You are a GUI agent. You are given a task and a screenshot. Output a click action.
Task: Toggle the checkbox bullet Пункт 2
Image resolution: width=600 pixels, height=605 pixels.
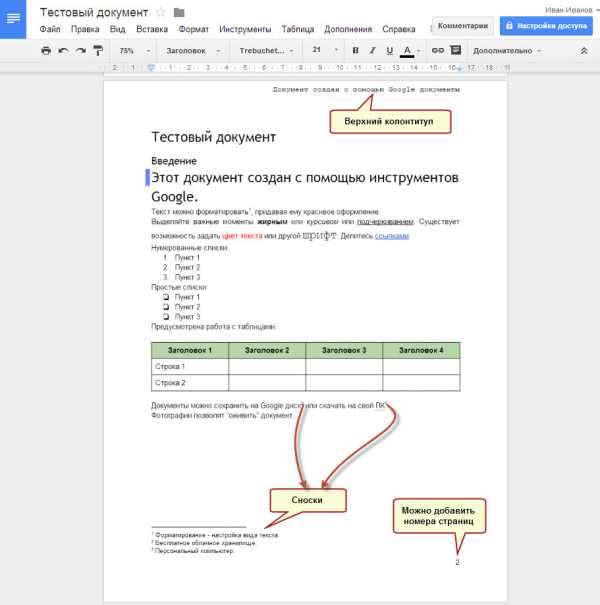[166, 307]
